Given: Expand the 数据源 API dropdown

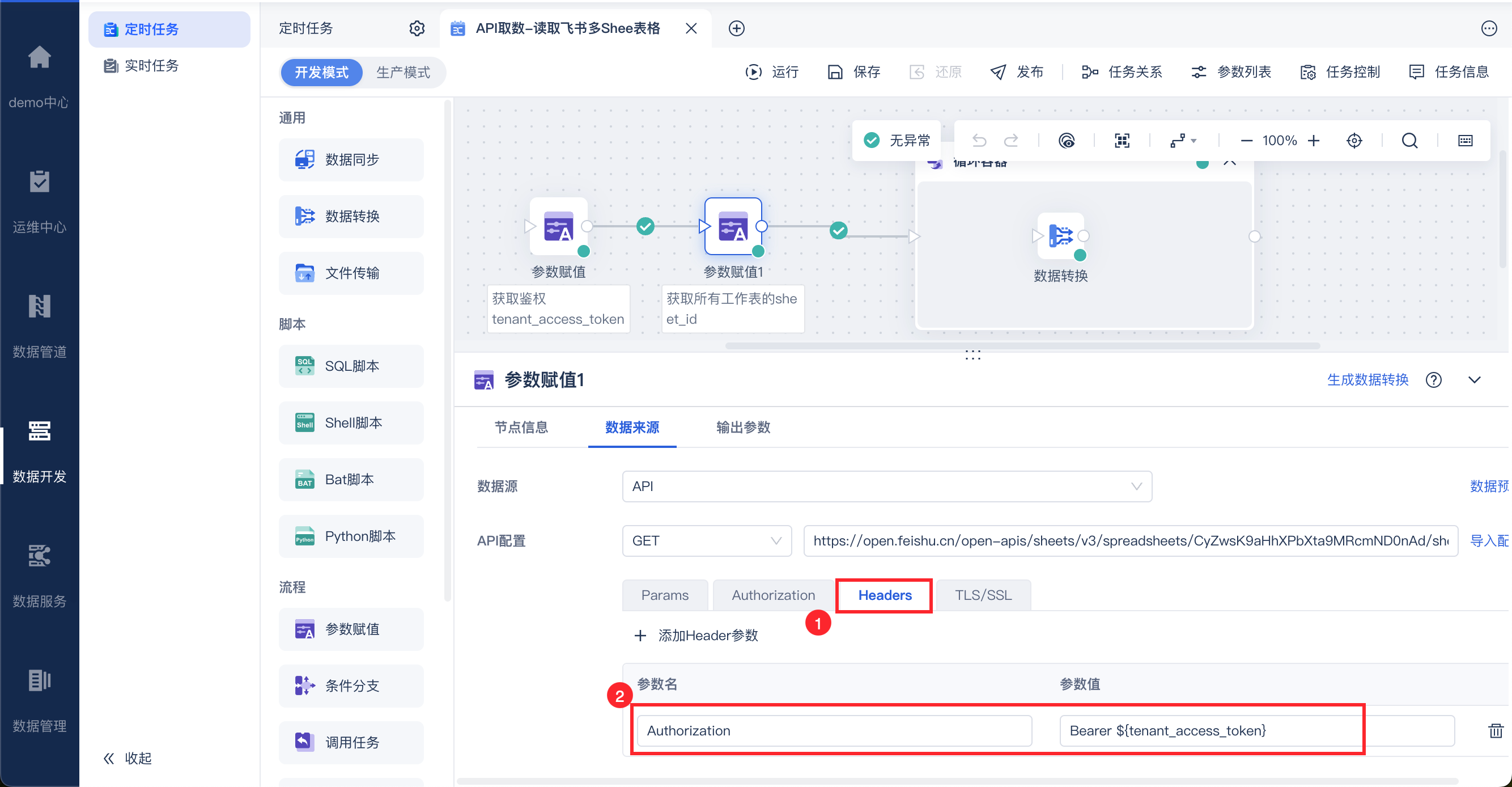Looking at the screenshot, I should point(886,486).
